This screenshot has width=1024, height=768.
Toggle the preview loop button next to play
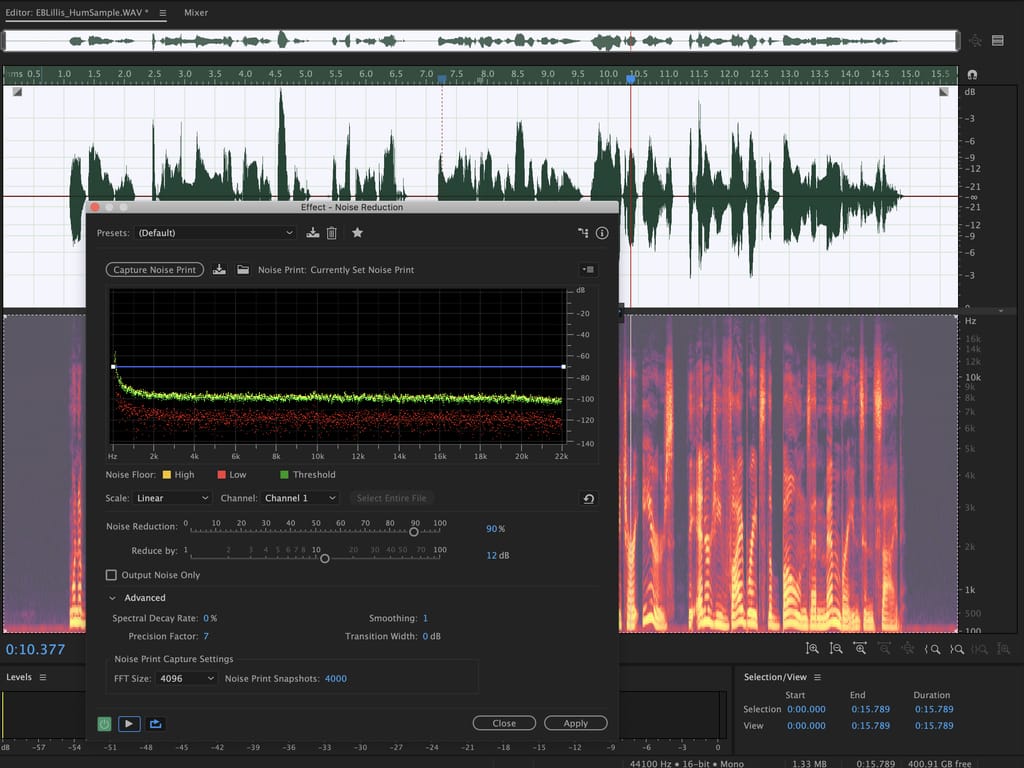[x=156, y=723]
